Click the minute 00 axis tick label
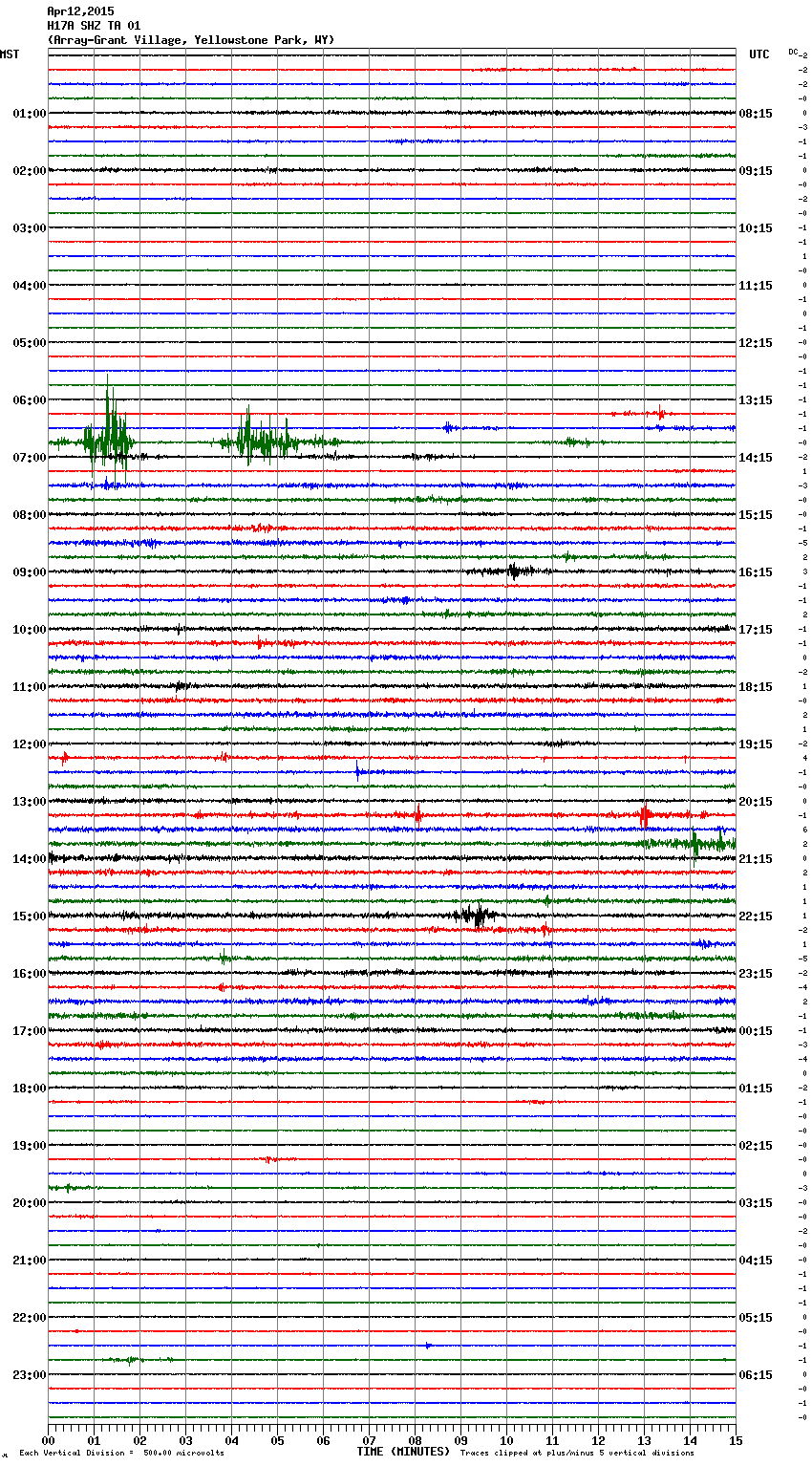This screenshot has height=1466, width=812. 49,1440
